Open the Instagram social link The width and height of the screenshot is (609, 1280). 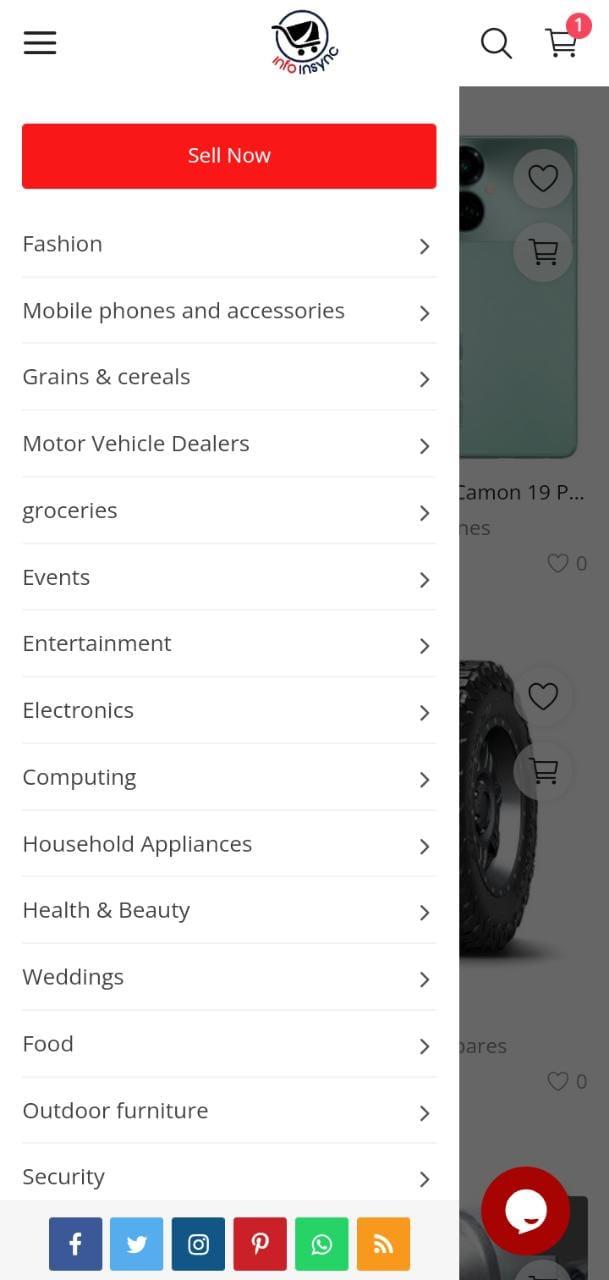click(198, 1244)
